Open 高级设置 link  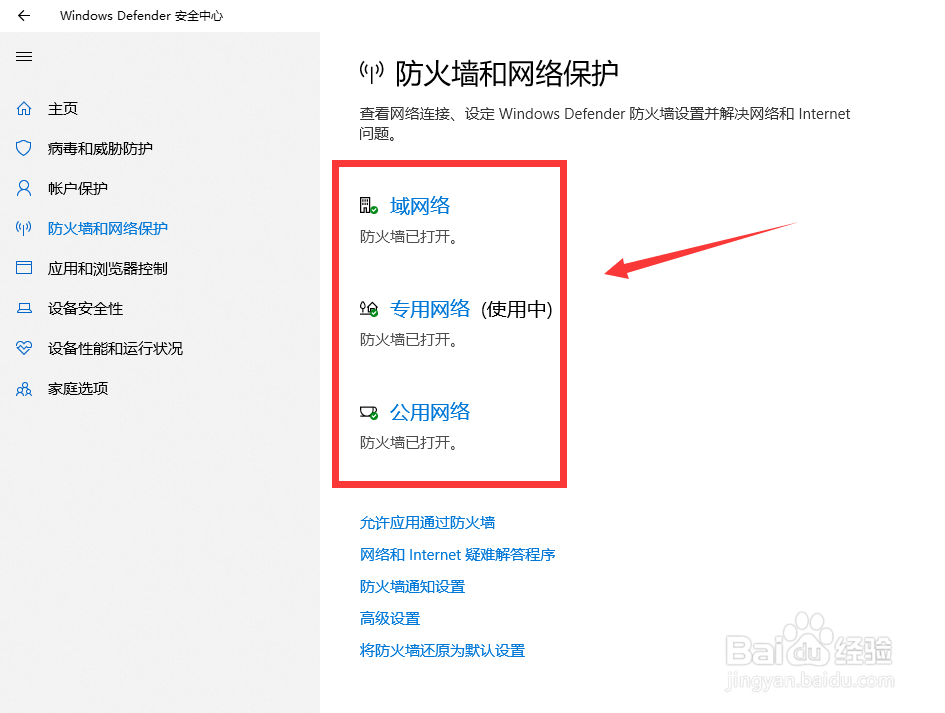tap(390, 618)
